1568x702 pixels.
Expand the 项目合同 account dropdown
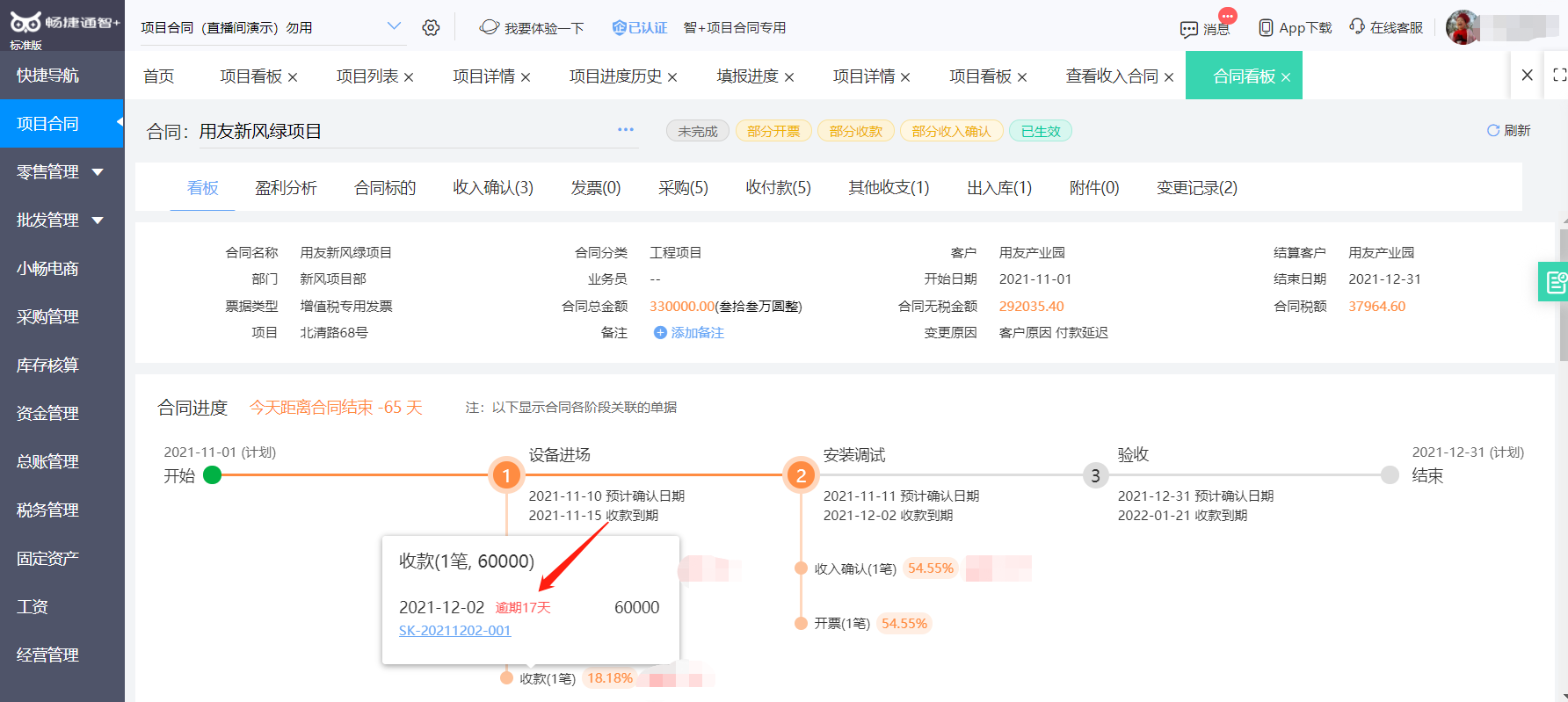pos(394,26)
